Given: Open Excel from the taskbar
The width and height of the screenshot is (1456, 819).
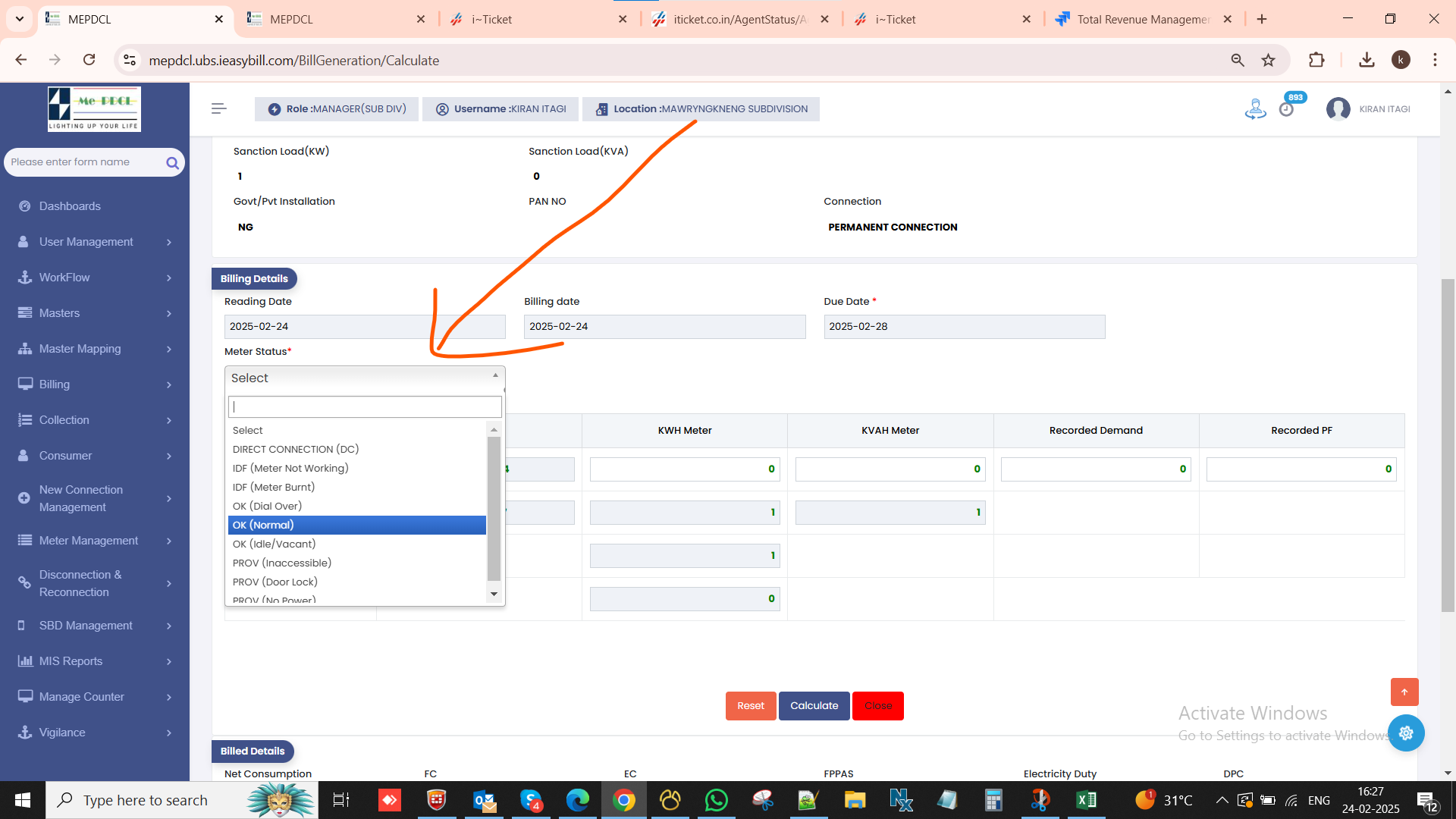Looking at the screenshot, I should (x=1086, y=800).
